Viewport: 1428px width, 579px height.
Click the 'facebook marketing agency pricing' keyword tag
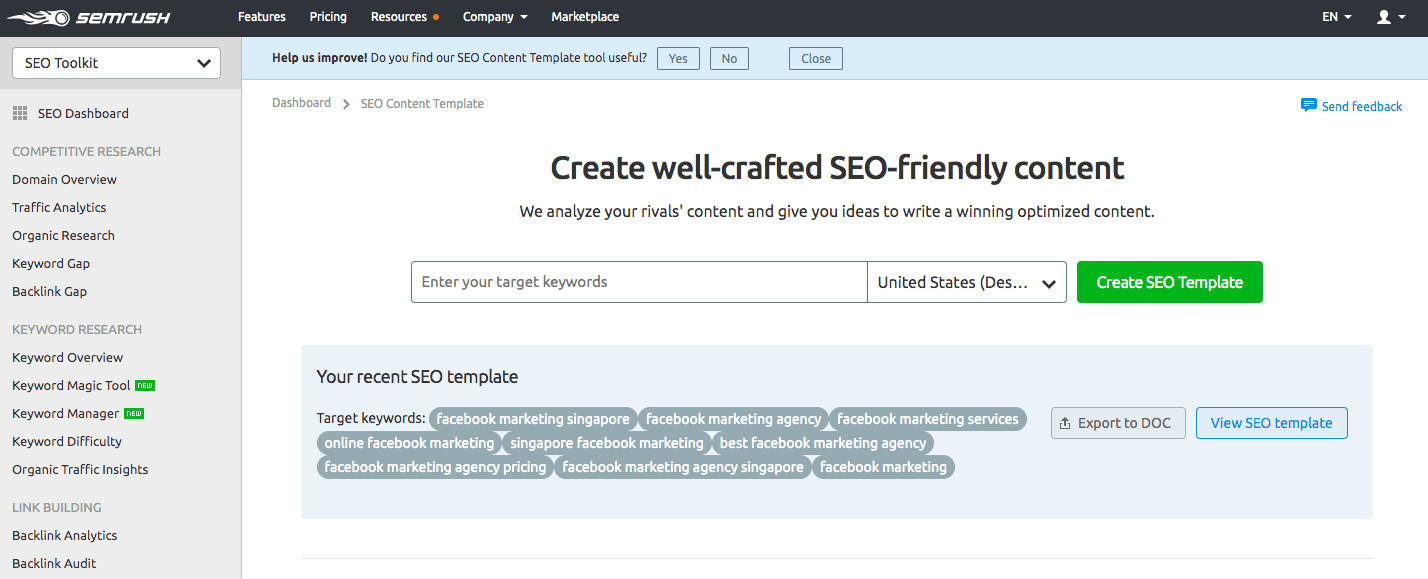pos(435,467)
